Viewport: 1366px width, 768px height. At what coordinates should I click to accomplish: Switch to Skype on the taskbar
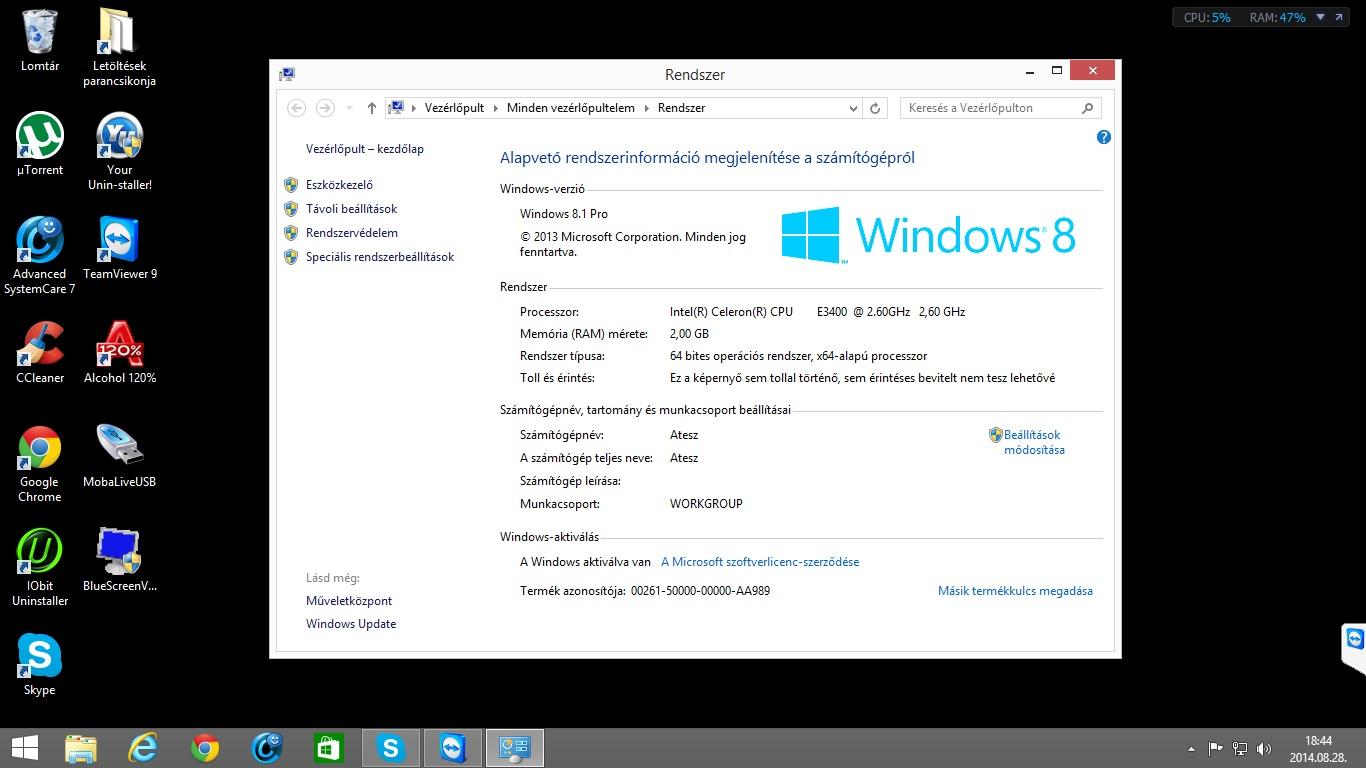tap(391, 748)
